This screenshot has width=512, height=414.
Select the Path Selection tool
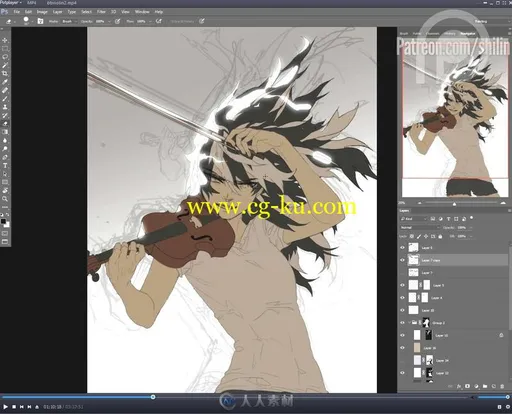pyautogui.click(x=5, y=174)
